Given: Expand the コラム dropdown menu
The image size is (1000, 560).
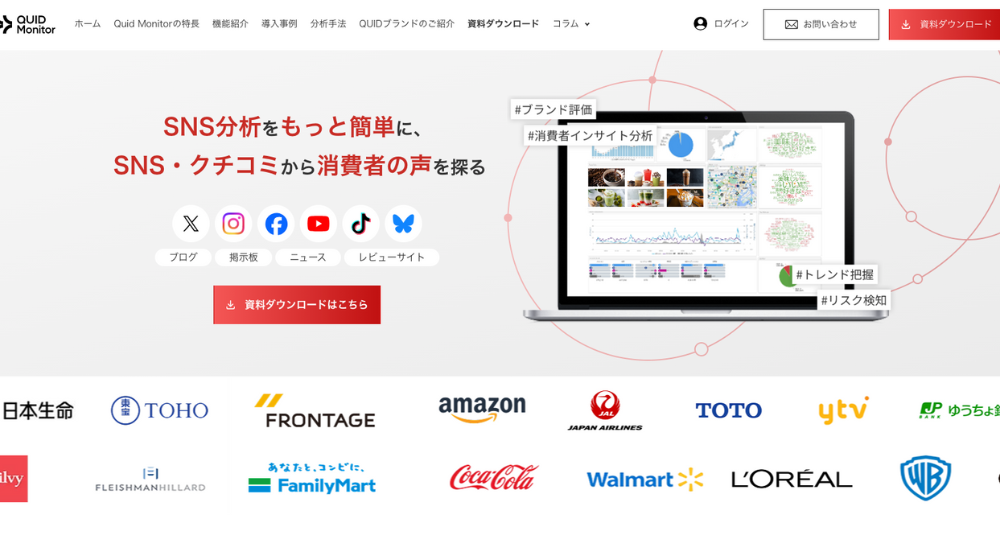Looking at the screenshot, I should coord(571,24).
